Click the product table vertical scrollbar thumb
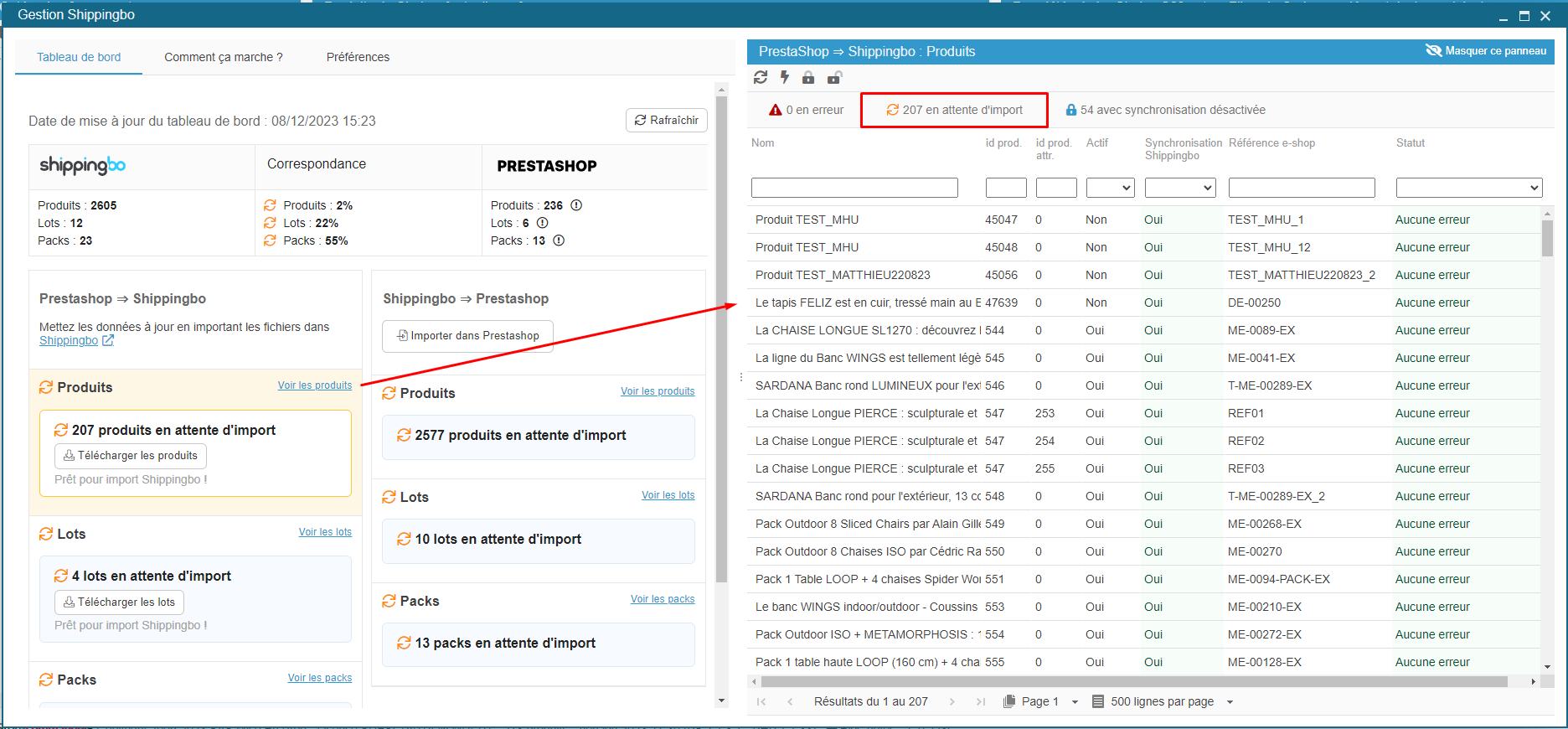 tap(1547, 237)
